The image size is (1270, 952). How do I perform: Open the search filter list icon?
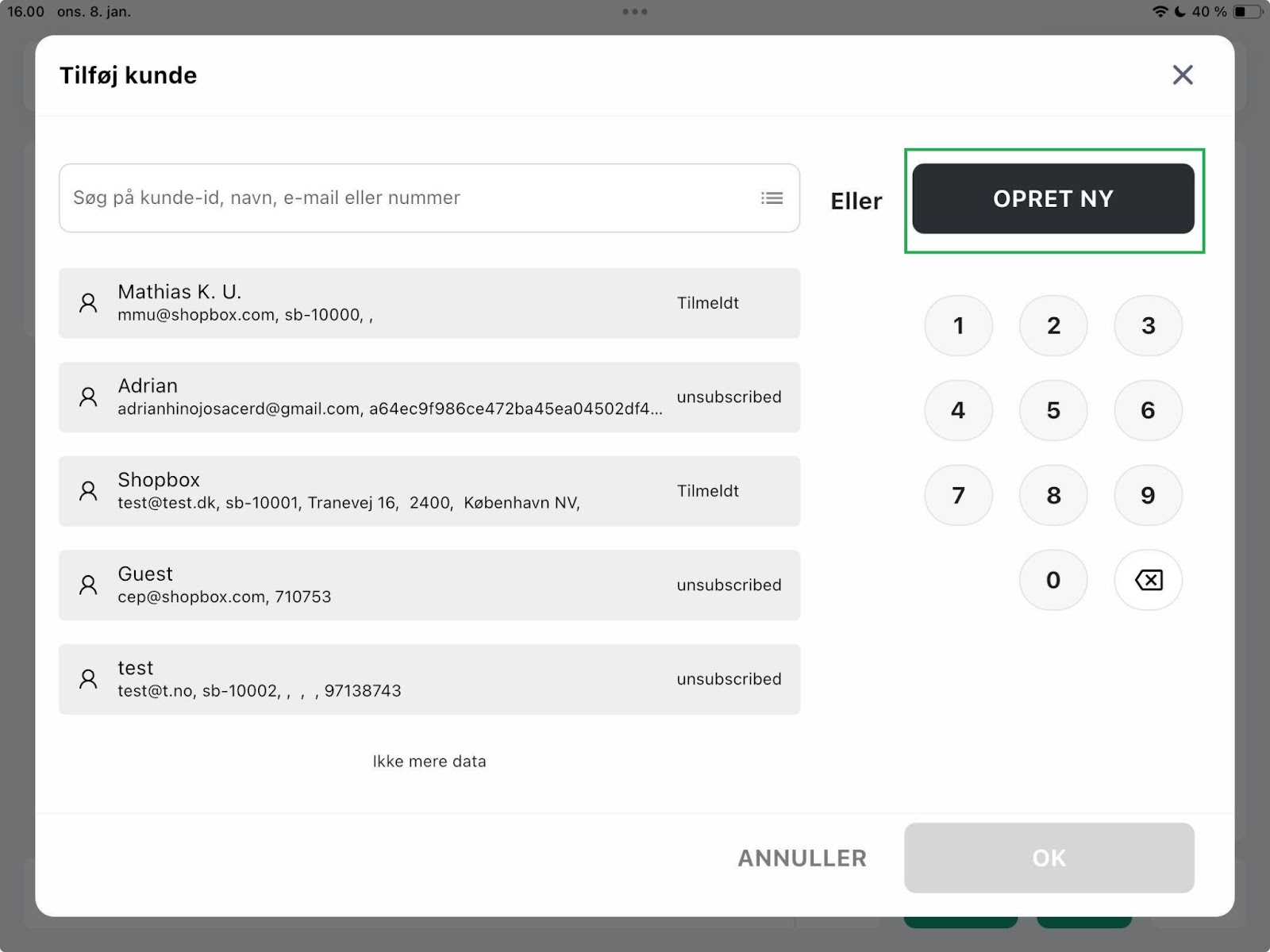pos(772,198)
